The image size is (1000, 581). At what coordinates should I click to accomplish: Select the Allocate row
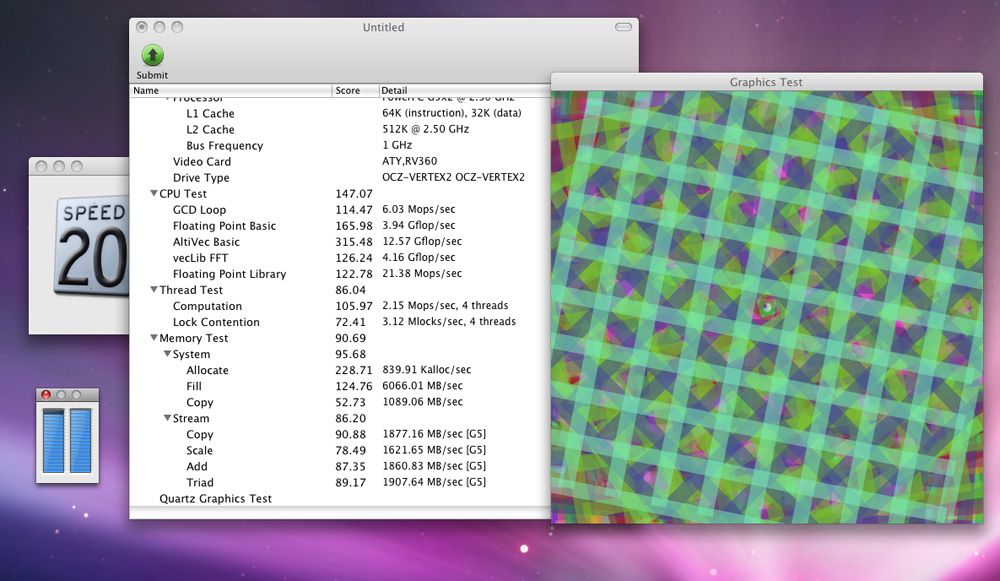click(340, 370)
